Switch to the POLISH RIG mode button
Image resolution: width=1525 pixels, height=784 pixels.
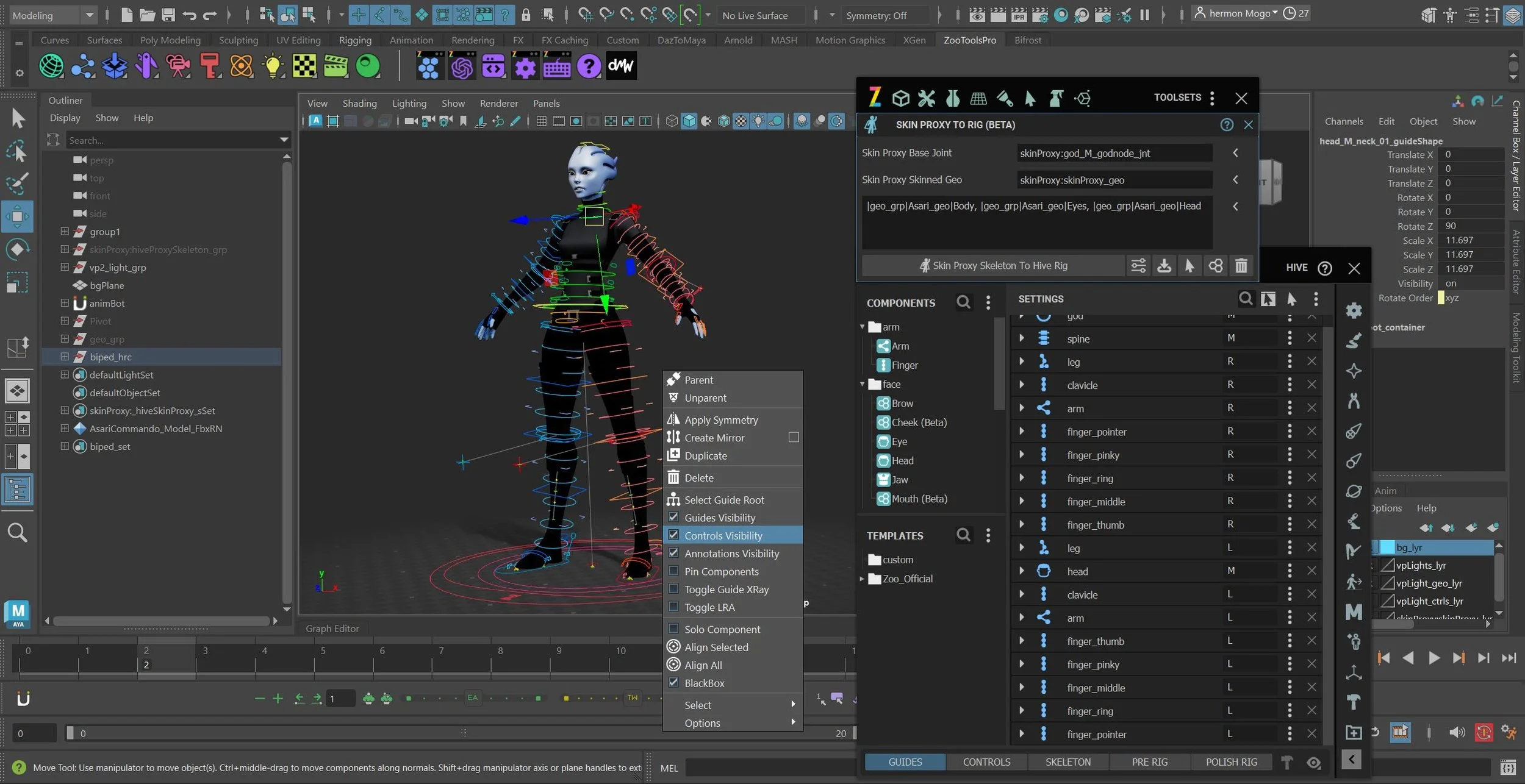click(1231, 762)
